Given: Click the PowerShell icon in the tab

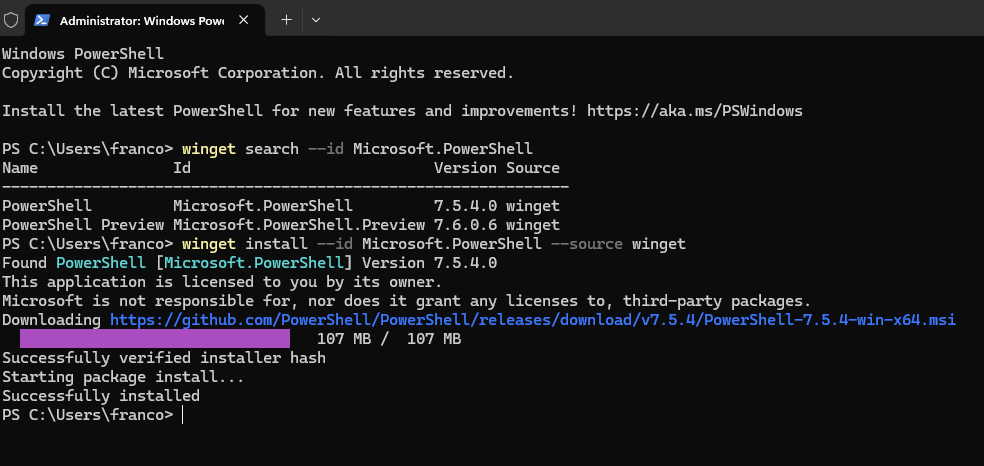Looking at the screenshot, I should click(43, 20).
